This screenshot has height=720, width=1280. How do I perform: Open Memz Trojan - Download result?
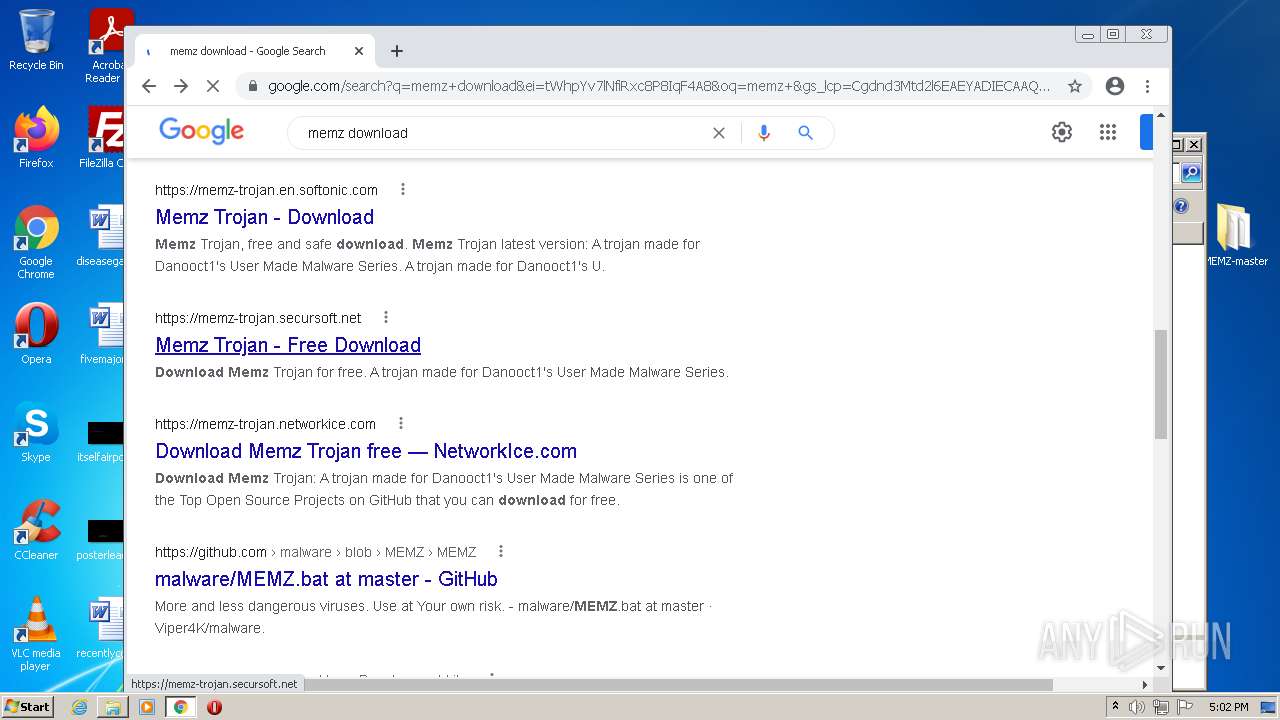coord(264,217)
